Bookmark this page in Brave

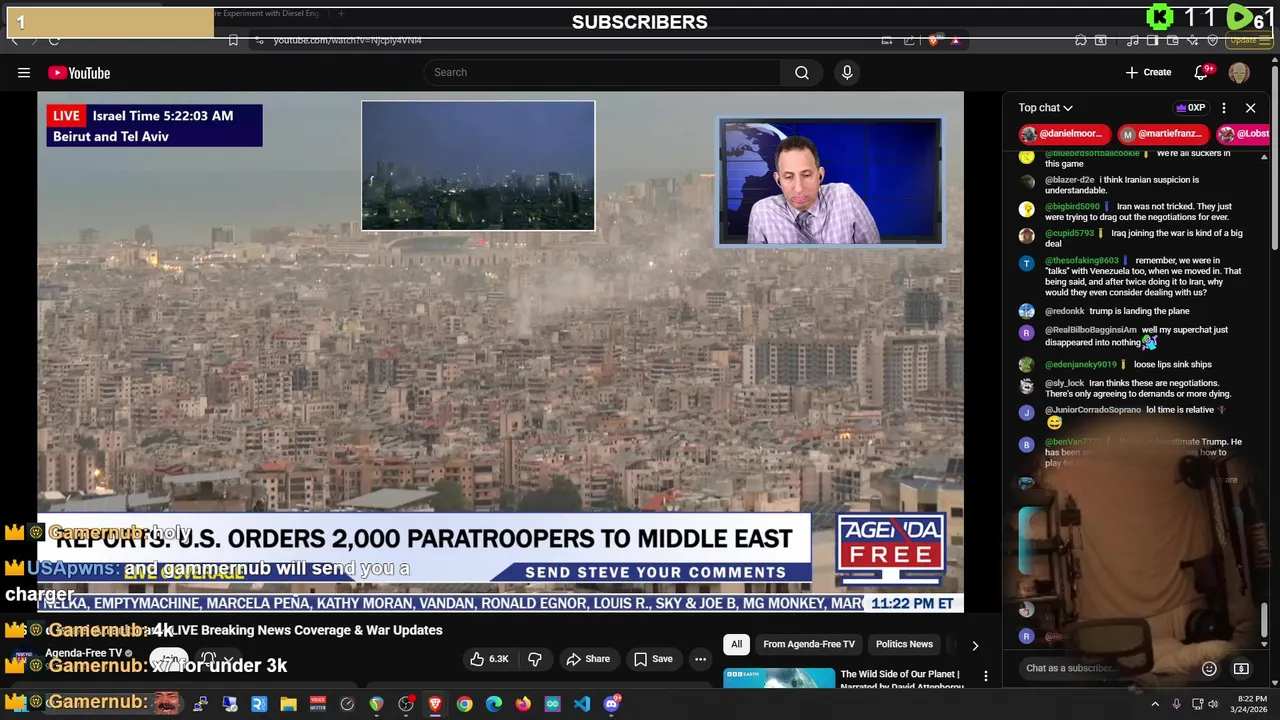[233, 40]
